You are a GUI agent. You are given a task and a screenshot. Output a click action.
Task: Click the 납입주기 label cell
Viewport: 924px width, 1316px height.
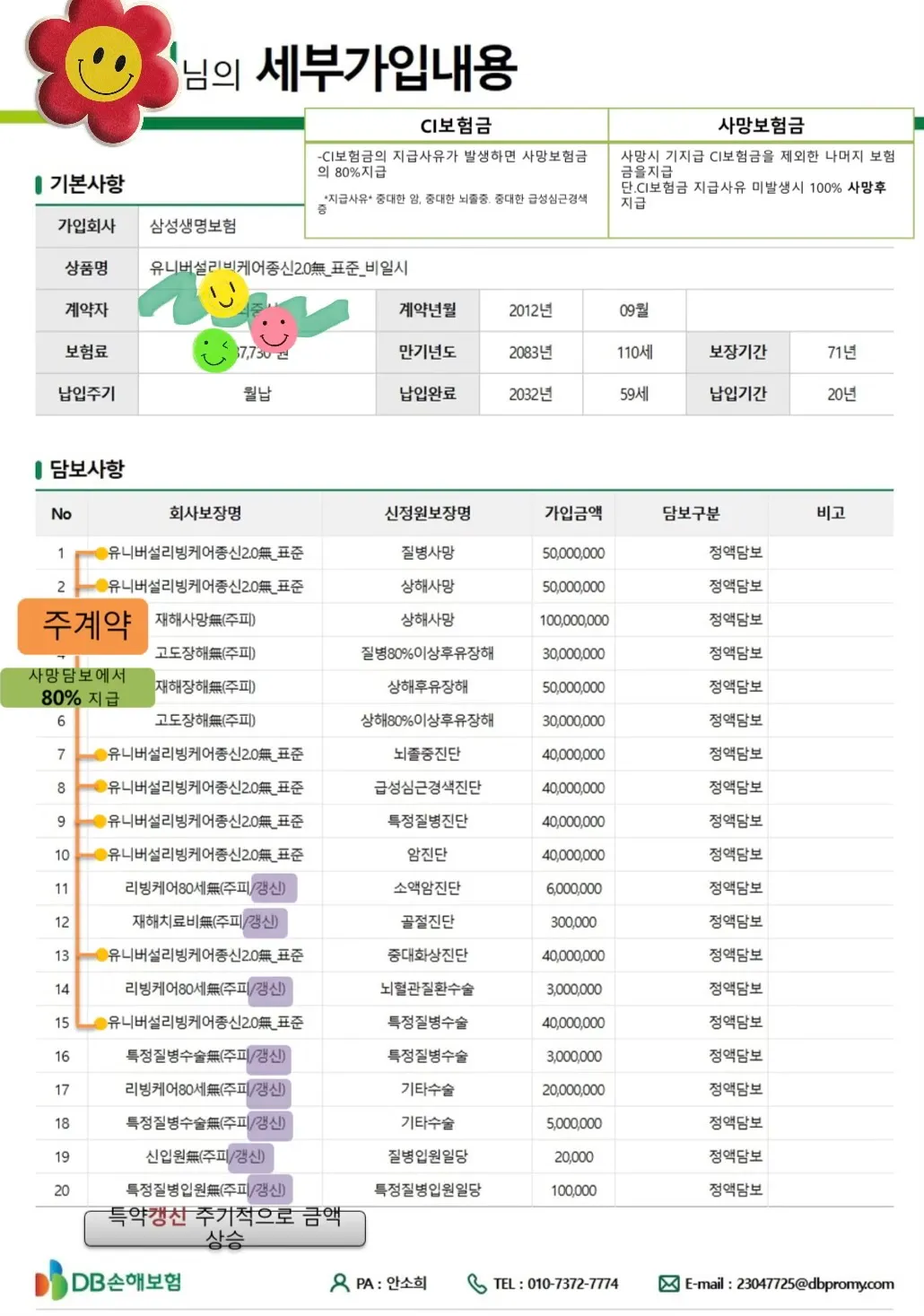[87, 394]
